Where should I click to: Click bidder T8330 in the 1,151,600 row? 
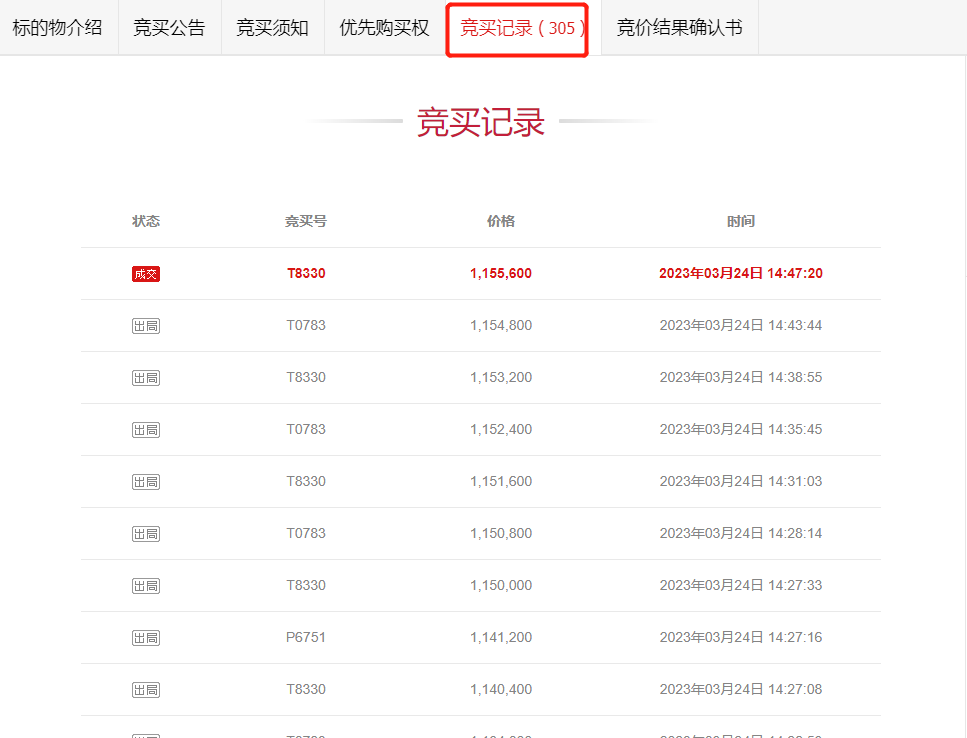[x=306, y=481]
